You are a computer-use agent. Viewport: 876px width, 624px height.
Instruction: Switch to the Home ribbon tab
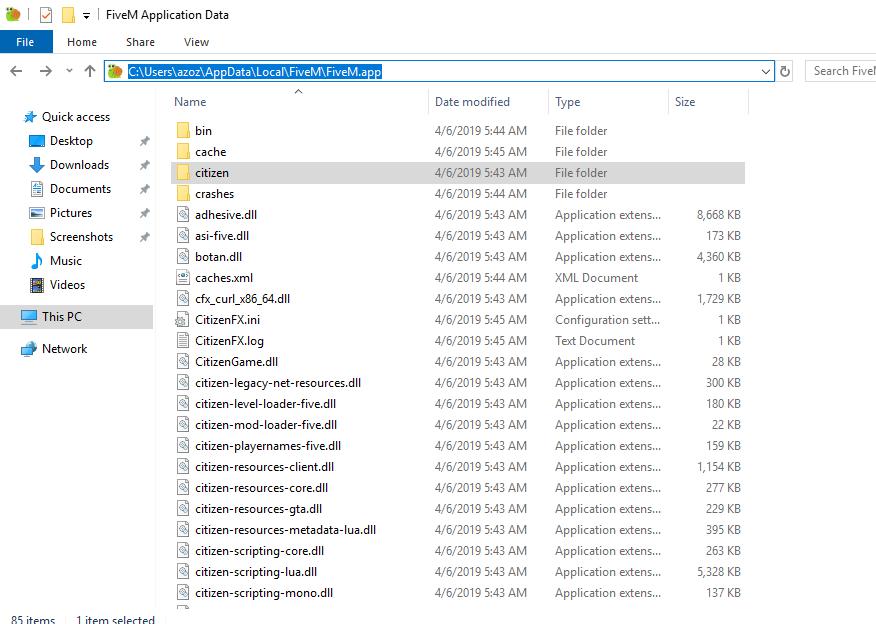click(82, 42)
